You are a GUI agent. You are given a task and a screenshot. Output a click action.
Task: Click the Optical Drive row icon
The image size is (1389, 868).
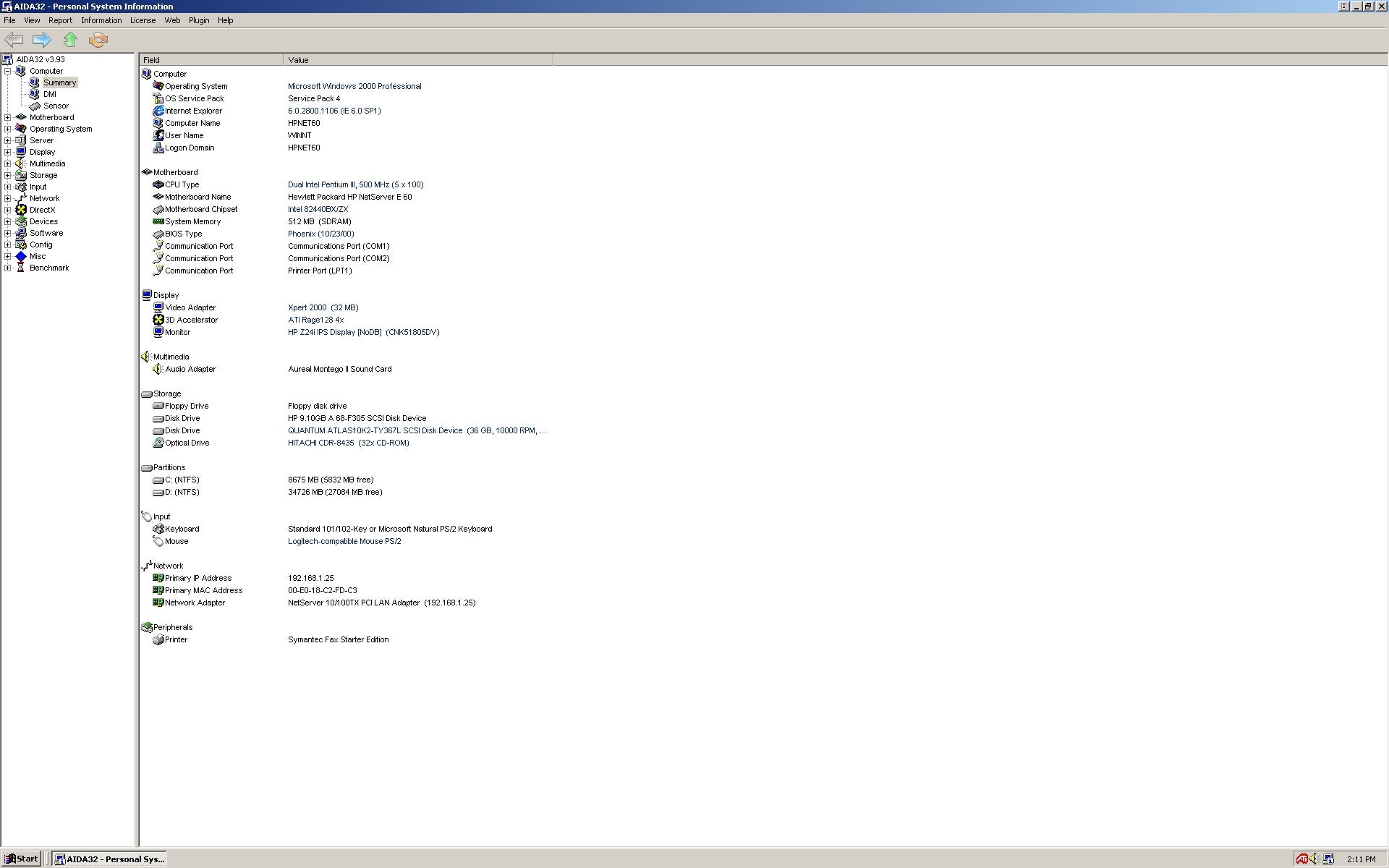click(158, 443)
